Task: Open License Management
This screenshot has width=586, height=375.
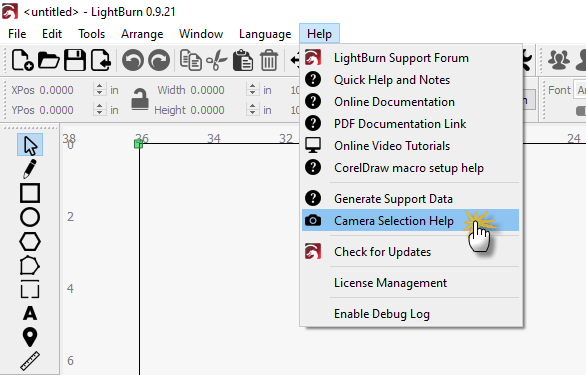Action: coord(410,283)
